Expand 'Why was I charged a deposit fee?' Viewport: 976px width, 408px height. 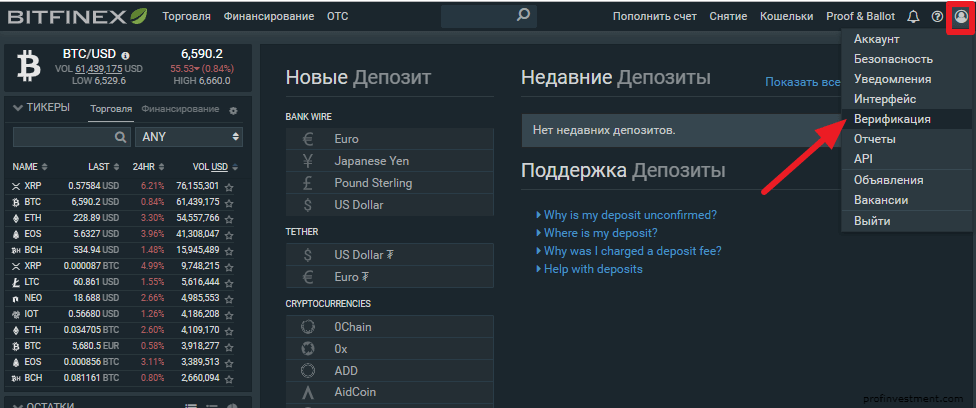click(x=632, y=251)
